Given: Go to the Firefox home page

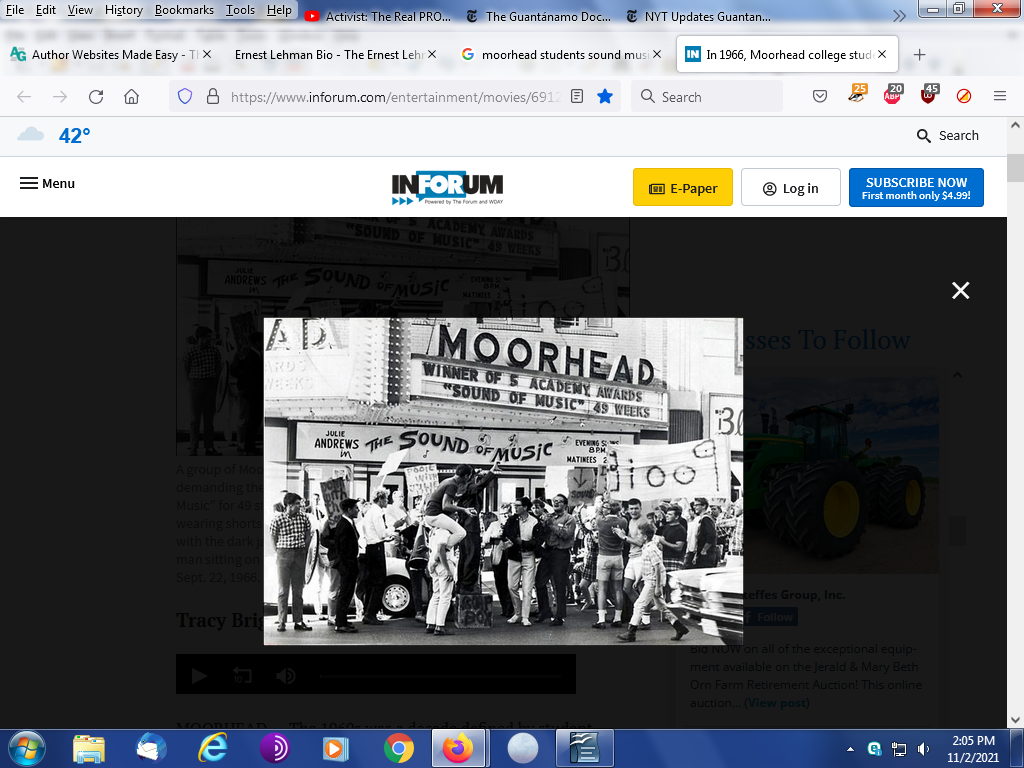Looking at the screenshot, I should pyautogui.click(x=131, y=97).
